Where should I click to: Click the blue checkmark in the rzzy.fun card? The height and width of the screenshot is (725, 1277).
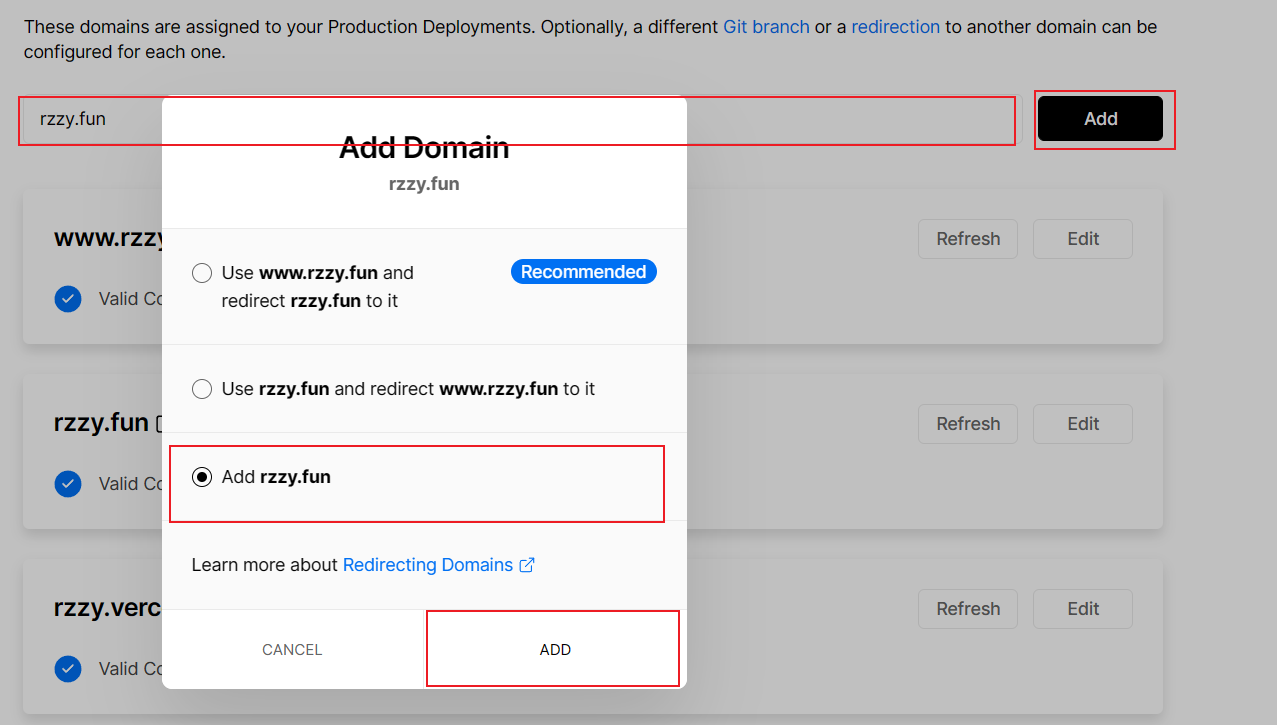(x=68, y=484)
